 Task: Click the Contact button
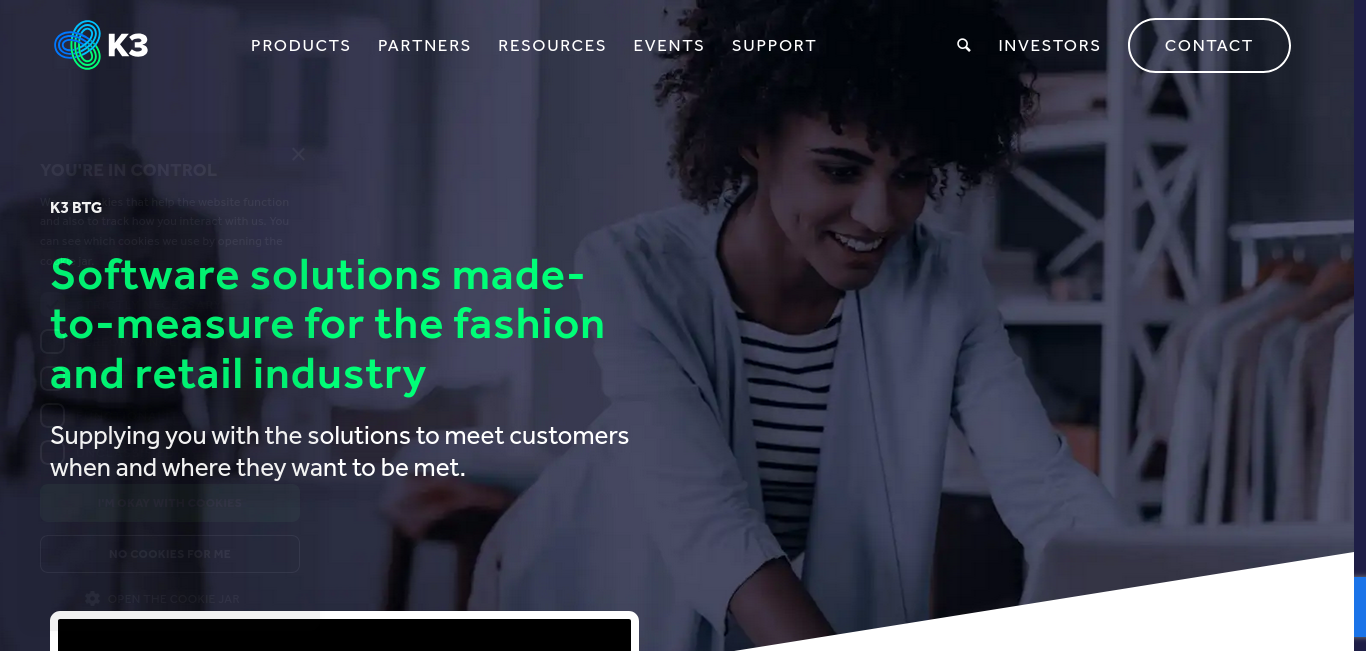[1209, 45]
